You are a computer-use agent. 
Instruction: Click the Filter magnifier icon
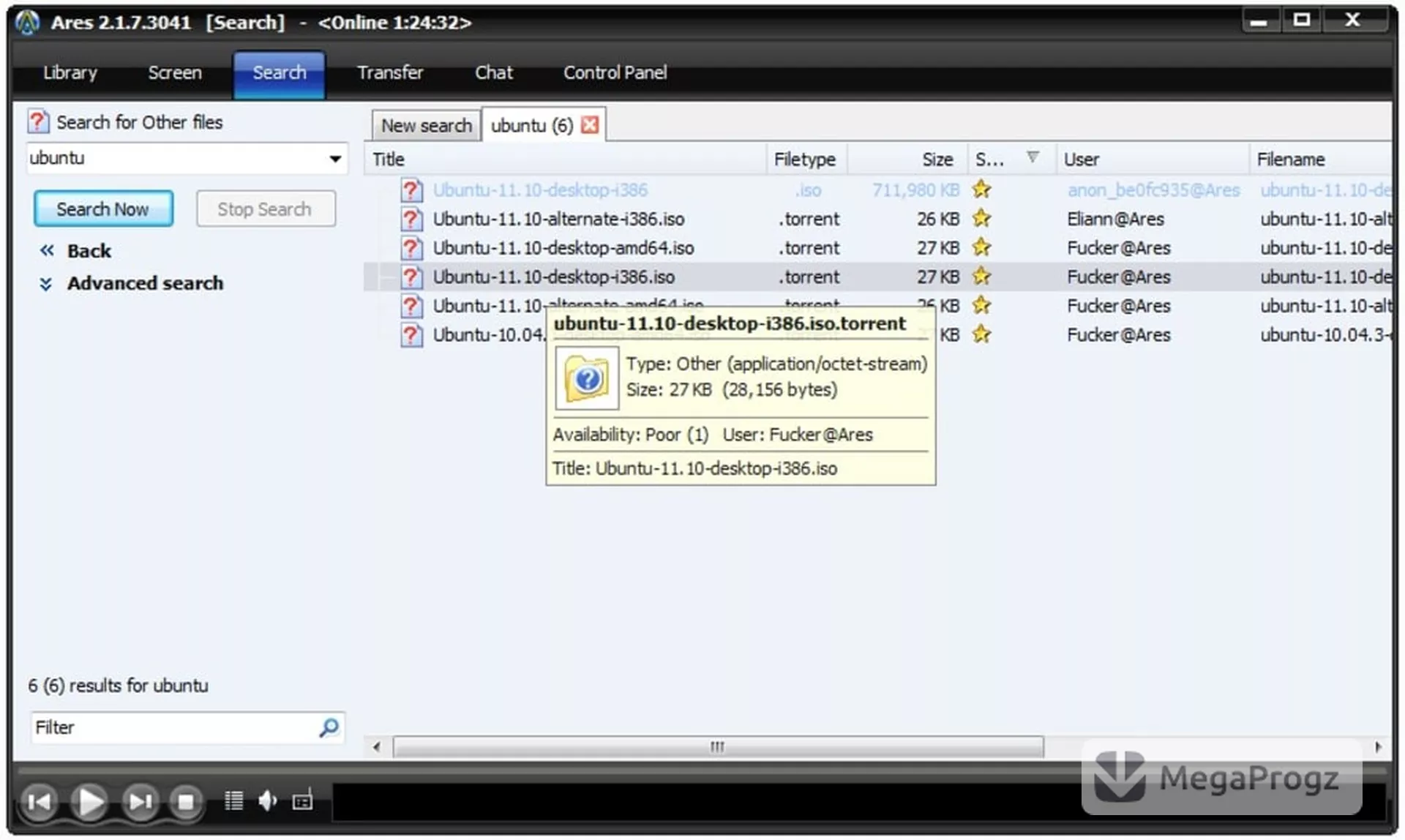tap(329, 727)
